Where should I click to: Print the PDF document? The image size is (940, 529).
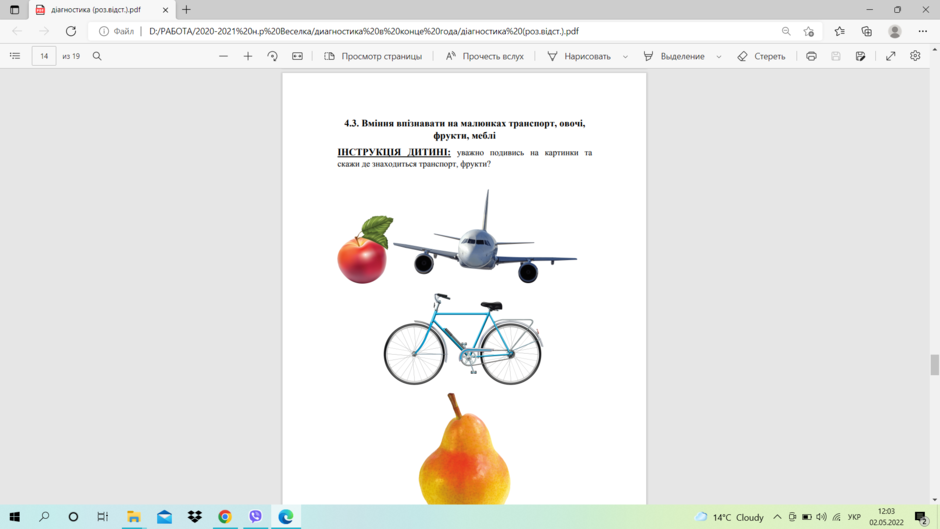pyautogui.click(x=811, y=56)
